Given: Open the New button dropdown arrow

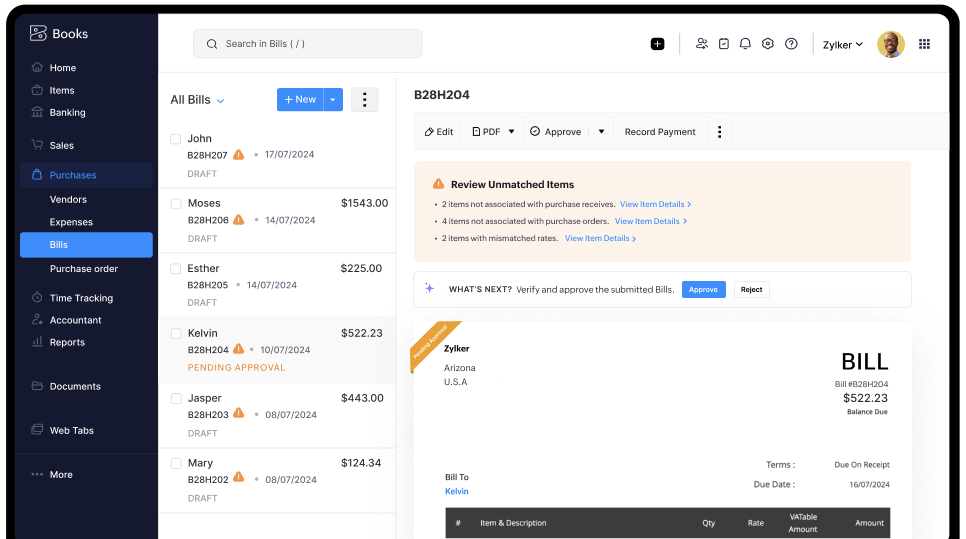Looking at the screenshot, I should pos(333,100).
